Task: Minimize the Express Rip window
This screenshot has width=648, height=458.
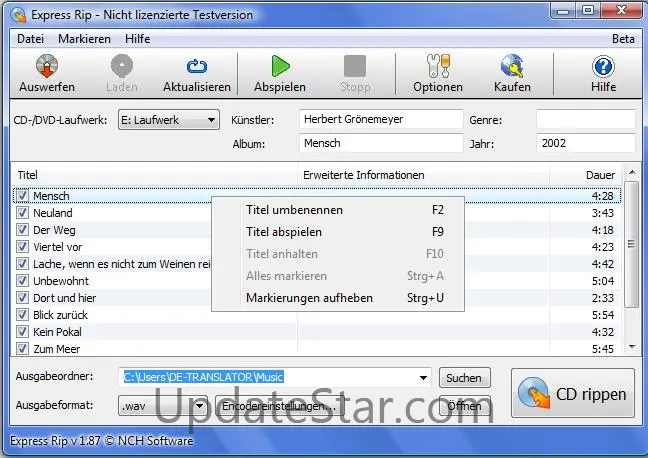Action: (563, 10)
